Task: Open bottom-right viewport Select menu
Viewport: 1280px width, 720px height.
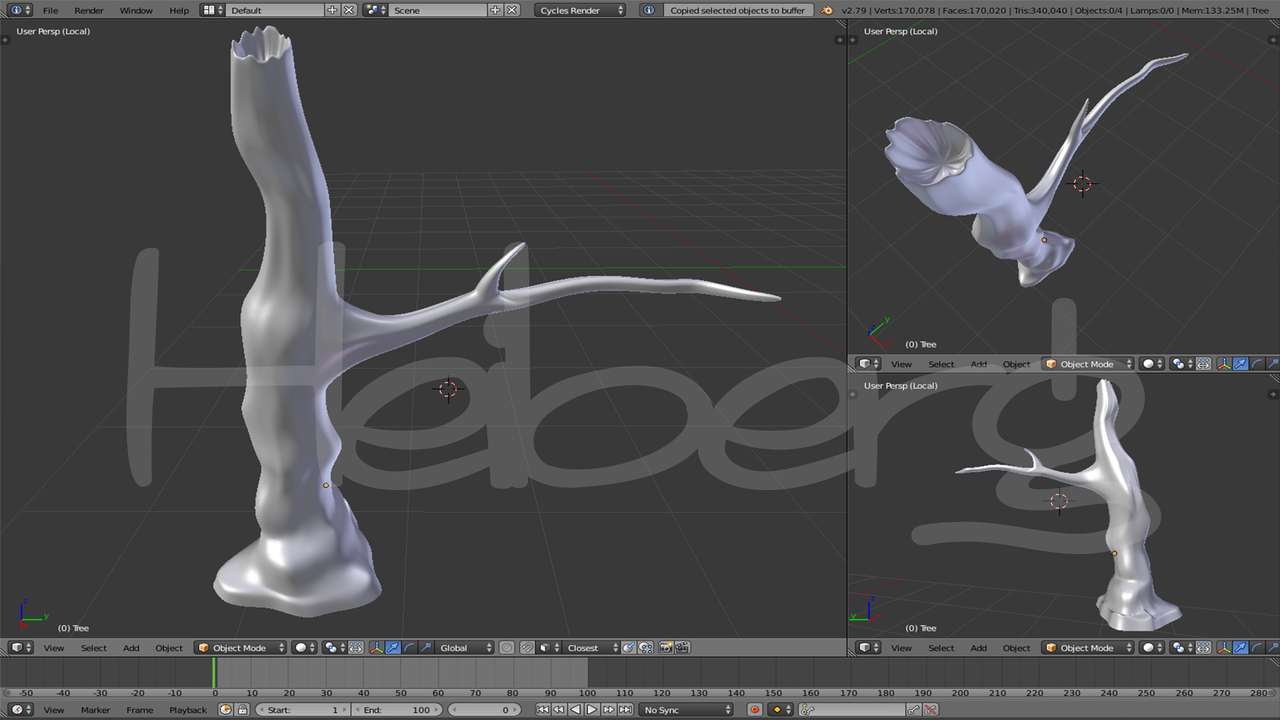Action: click(x=941, y=648)
